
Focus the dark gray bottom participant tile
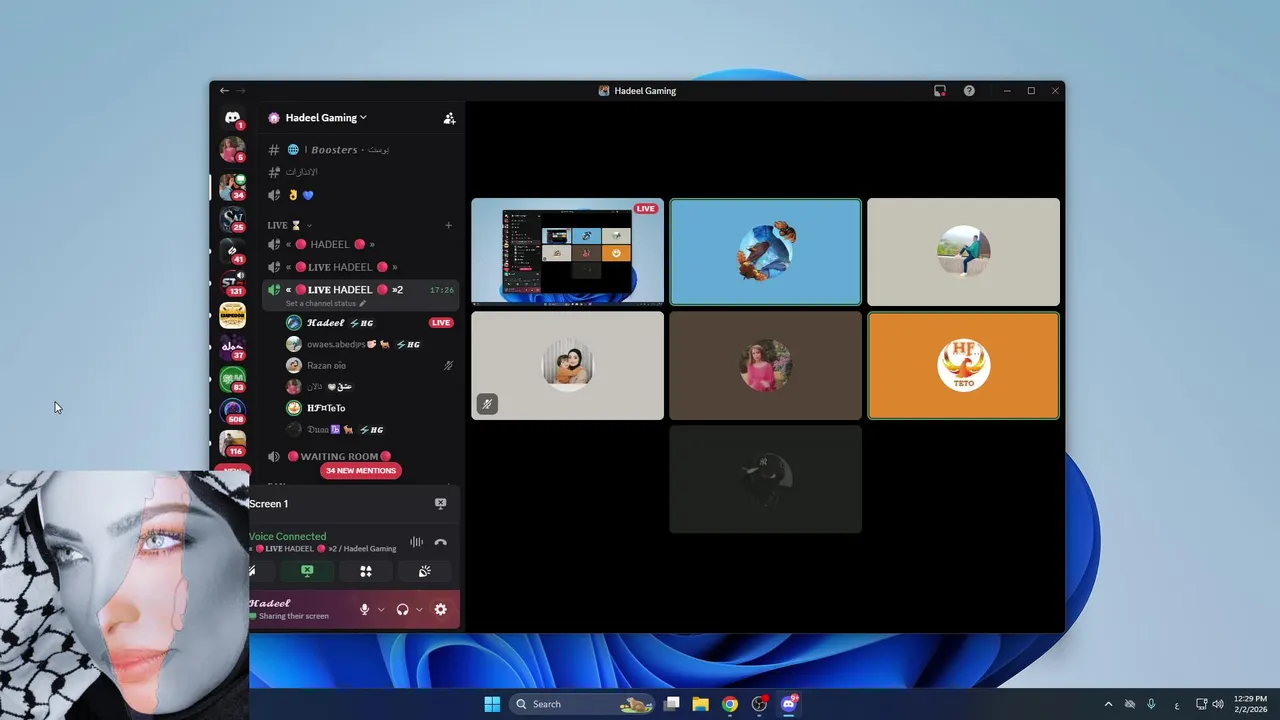coord(765,479)
